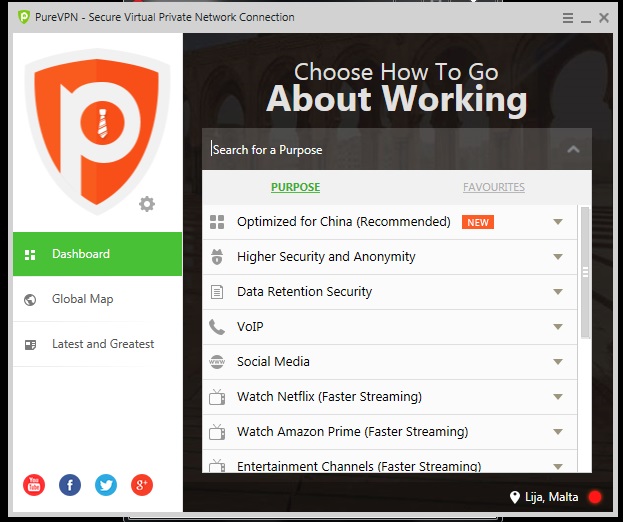Click the PureVPN shield logo with tie

[97, 131]
